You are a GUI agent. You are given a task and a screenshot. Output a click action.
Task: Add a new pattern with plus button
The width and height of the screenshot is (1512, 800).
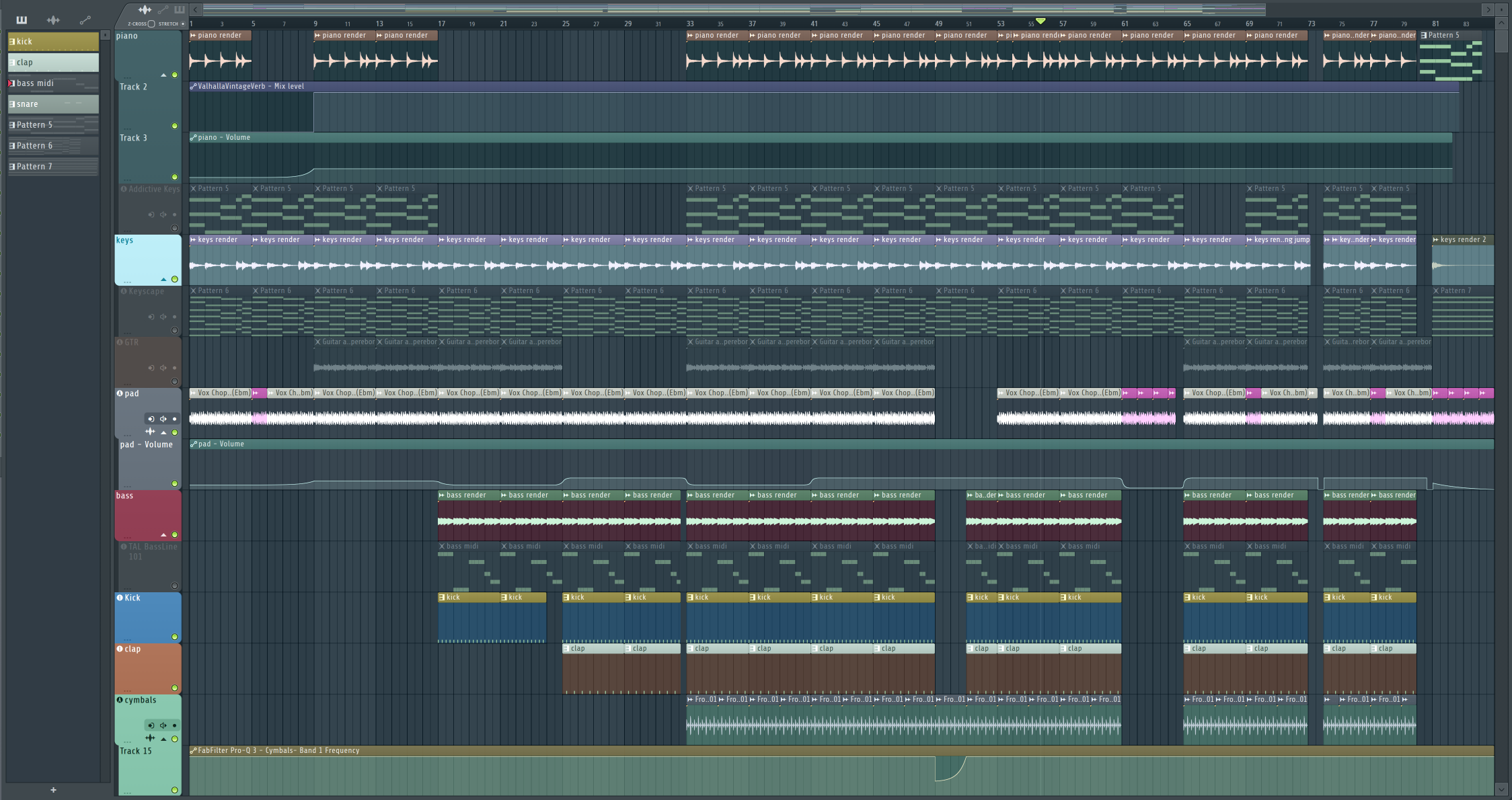53,790
